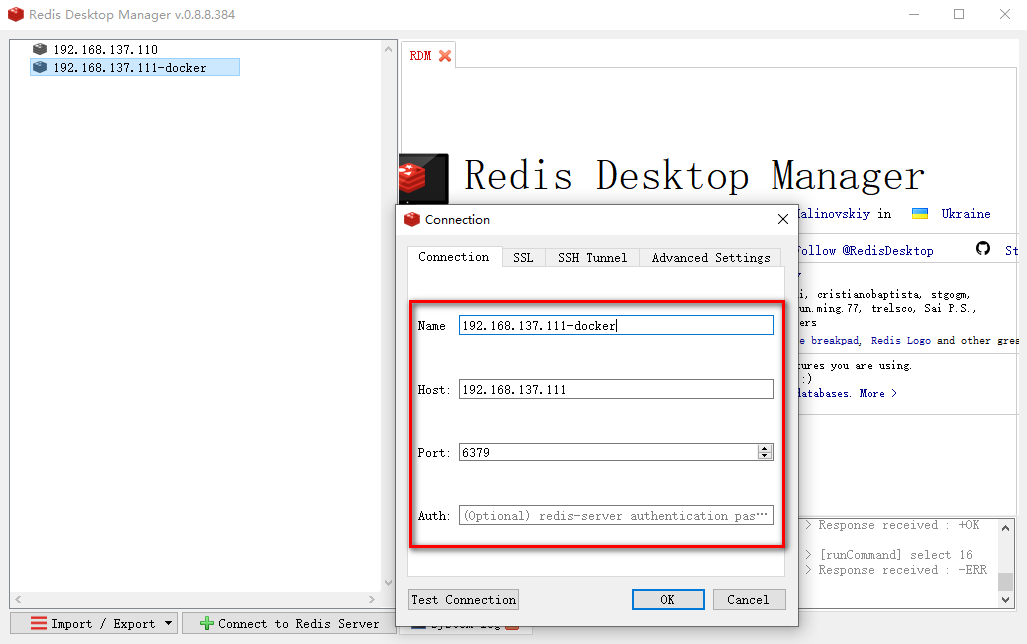This screenshot has width=1027, height=644.
Task: Click the Host input field
Action: coord(616,389)
